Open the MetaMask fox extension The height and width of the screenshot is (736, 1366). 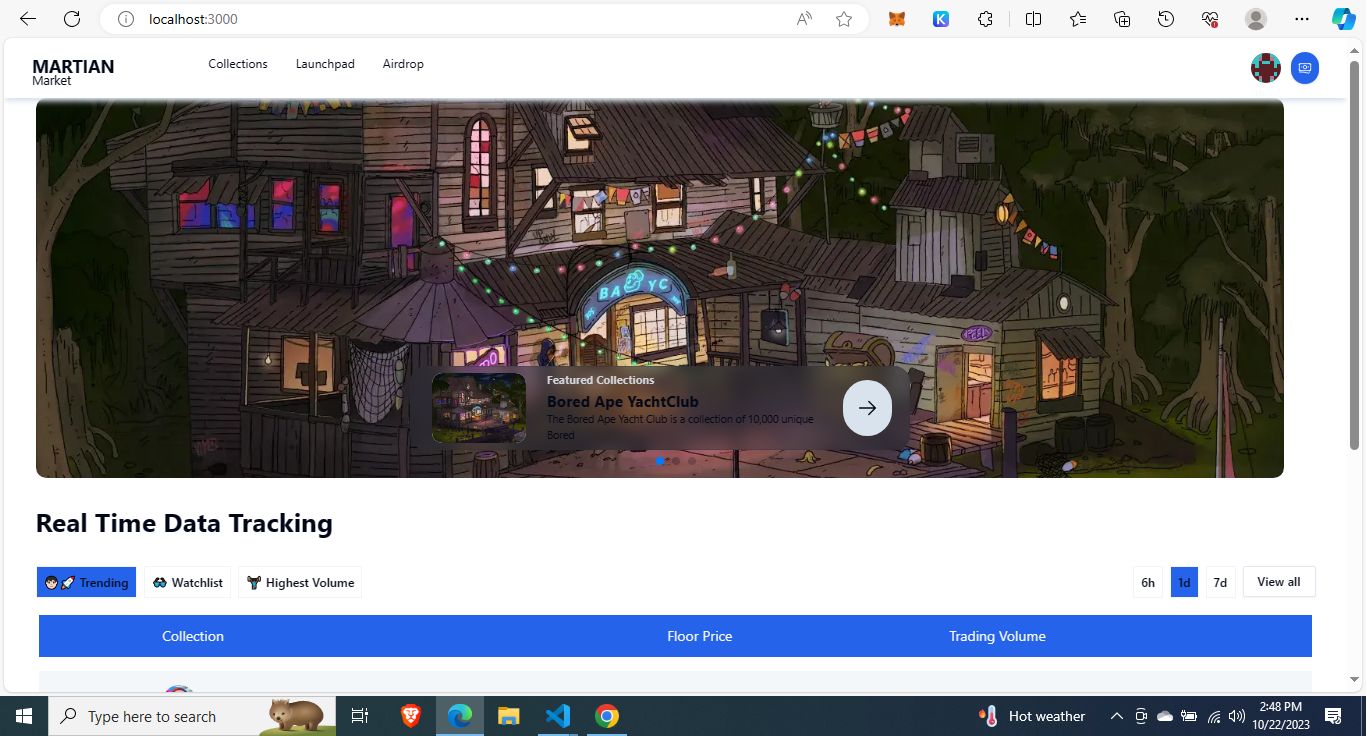tap(897, 19)
